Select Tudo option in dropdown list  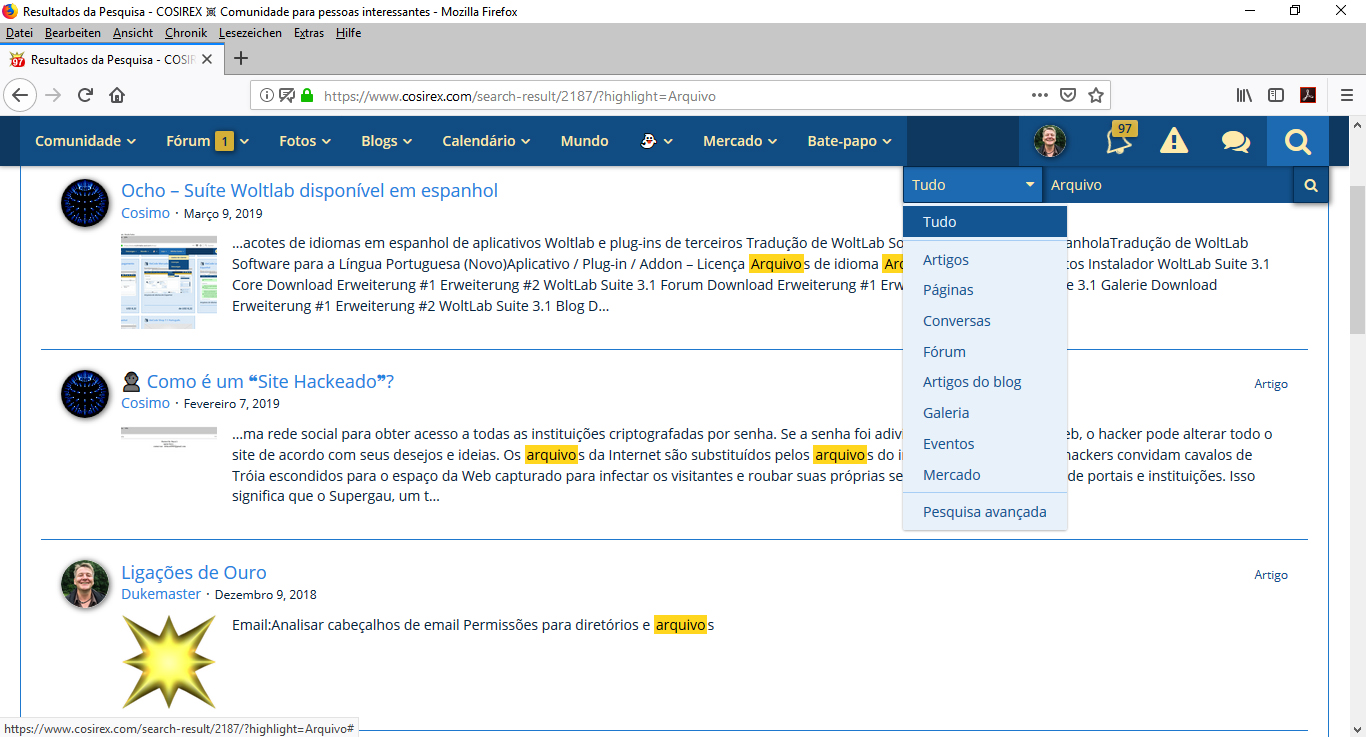tap(985, 222)
